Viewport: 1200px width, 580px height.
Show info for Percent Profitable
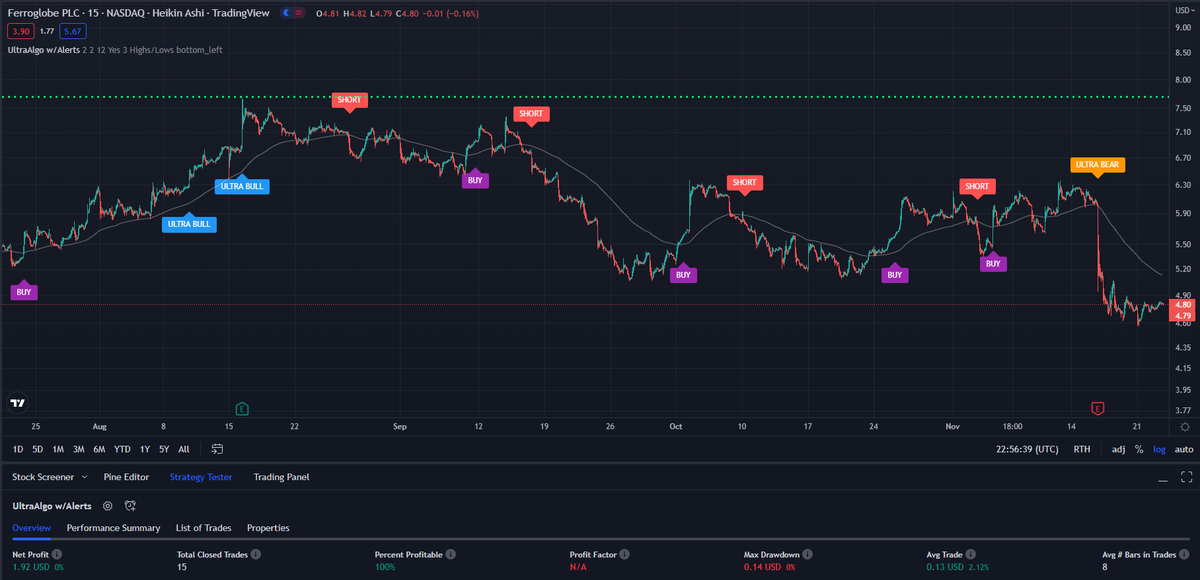452,553
